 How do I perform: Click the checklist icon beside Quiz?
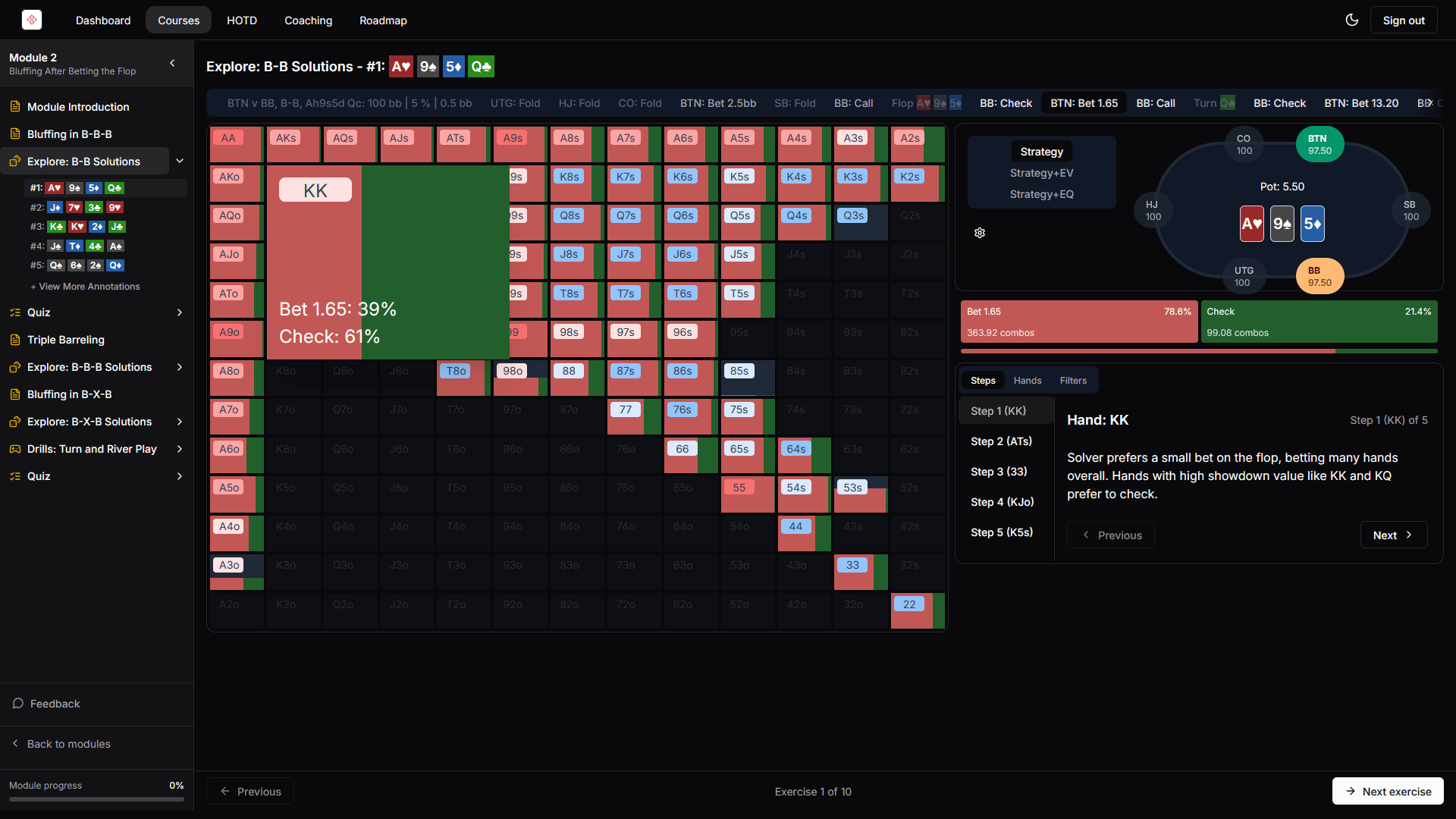[x=14, y=312]
